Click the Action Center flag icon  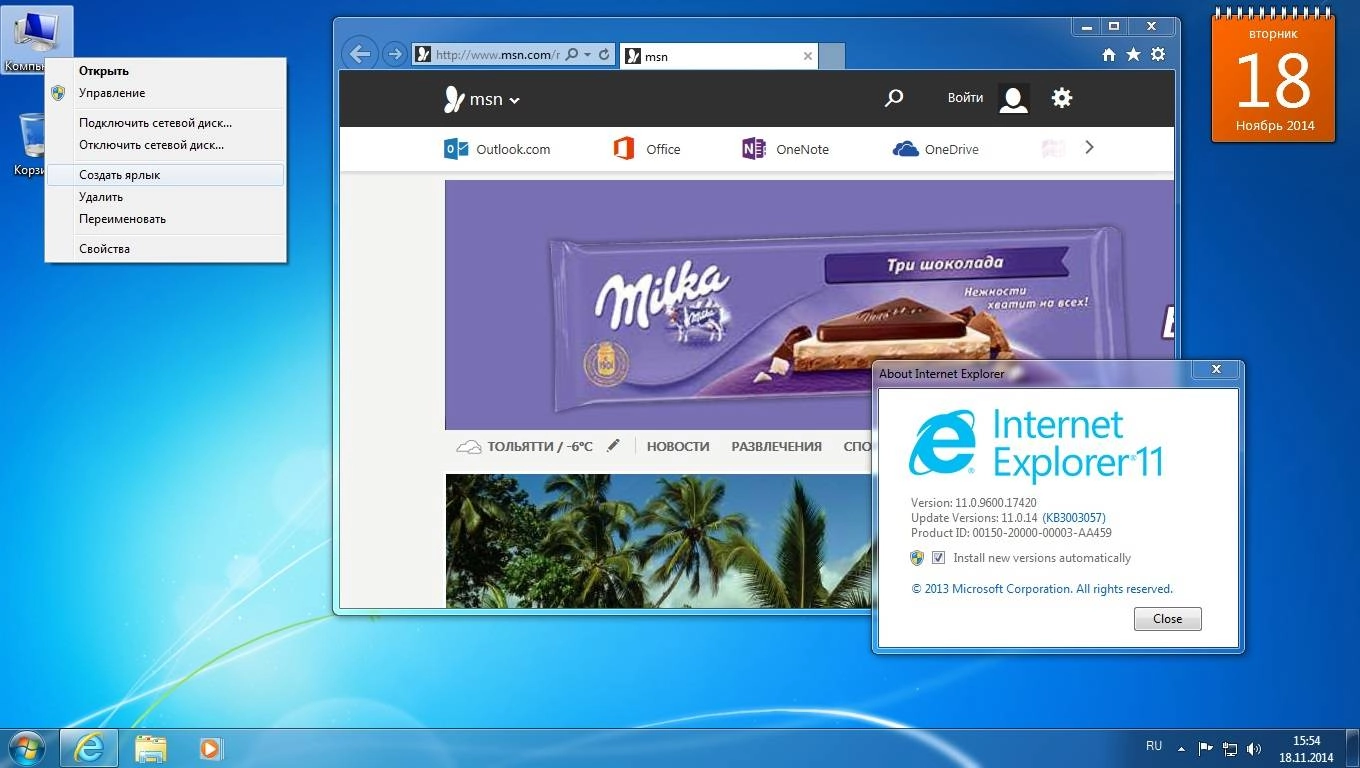[1205, 748]
